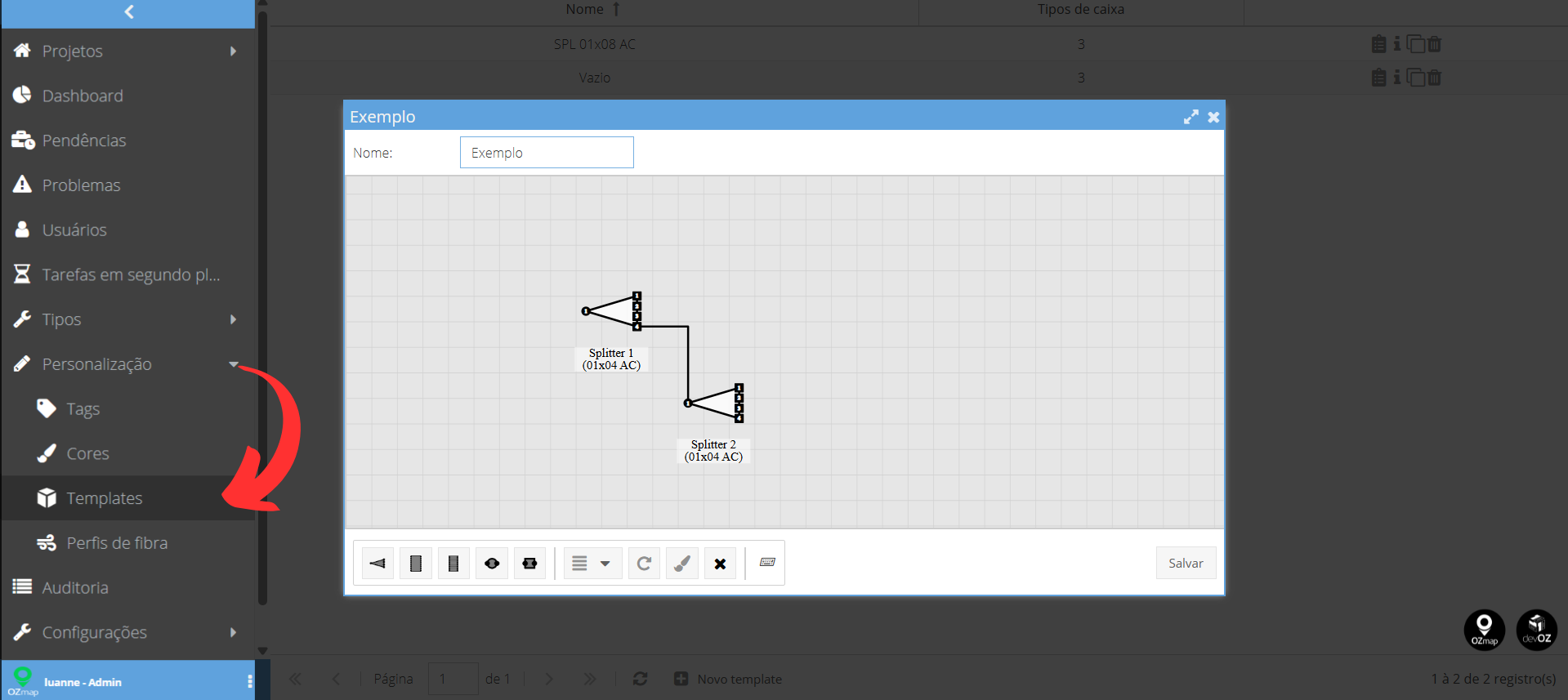The image size is (1568, 700).
Task: Expand Configurações submenu arrow
Action: point(234,632)
